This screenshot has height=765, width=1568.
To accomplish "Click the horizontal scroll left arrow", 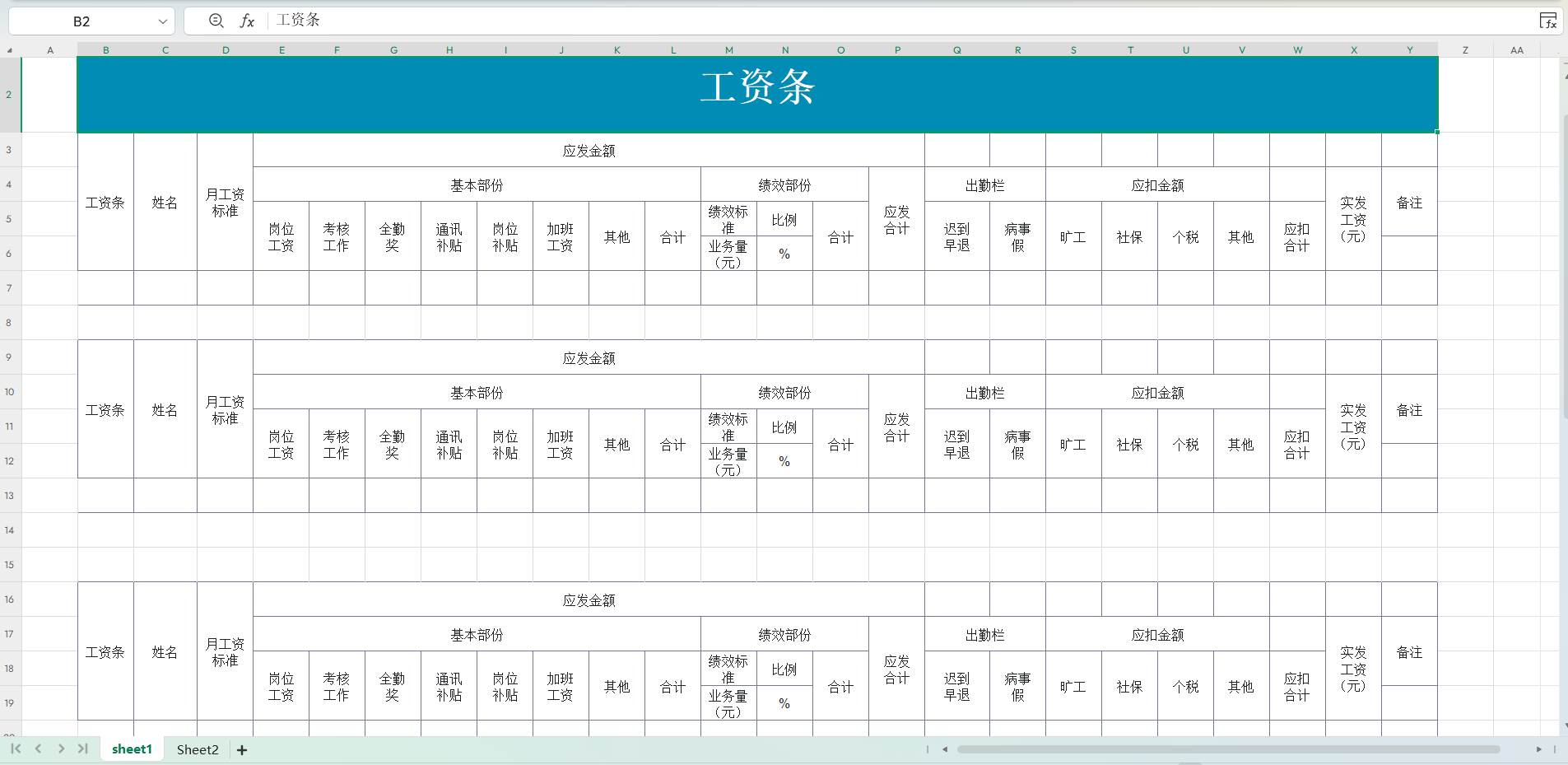I will click(x=945, y=749).
